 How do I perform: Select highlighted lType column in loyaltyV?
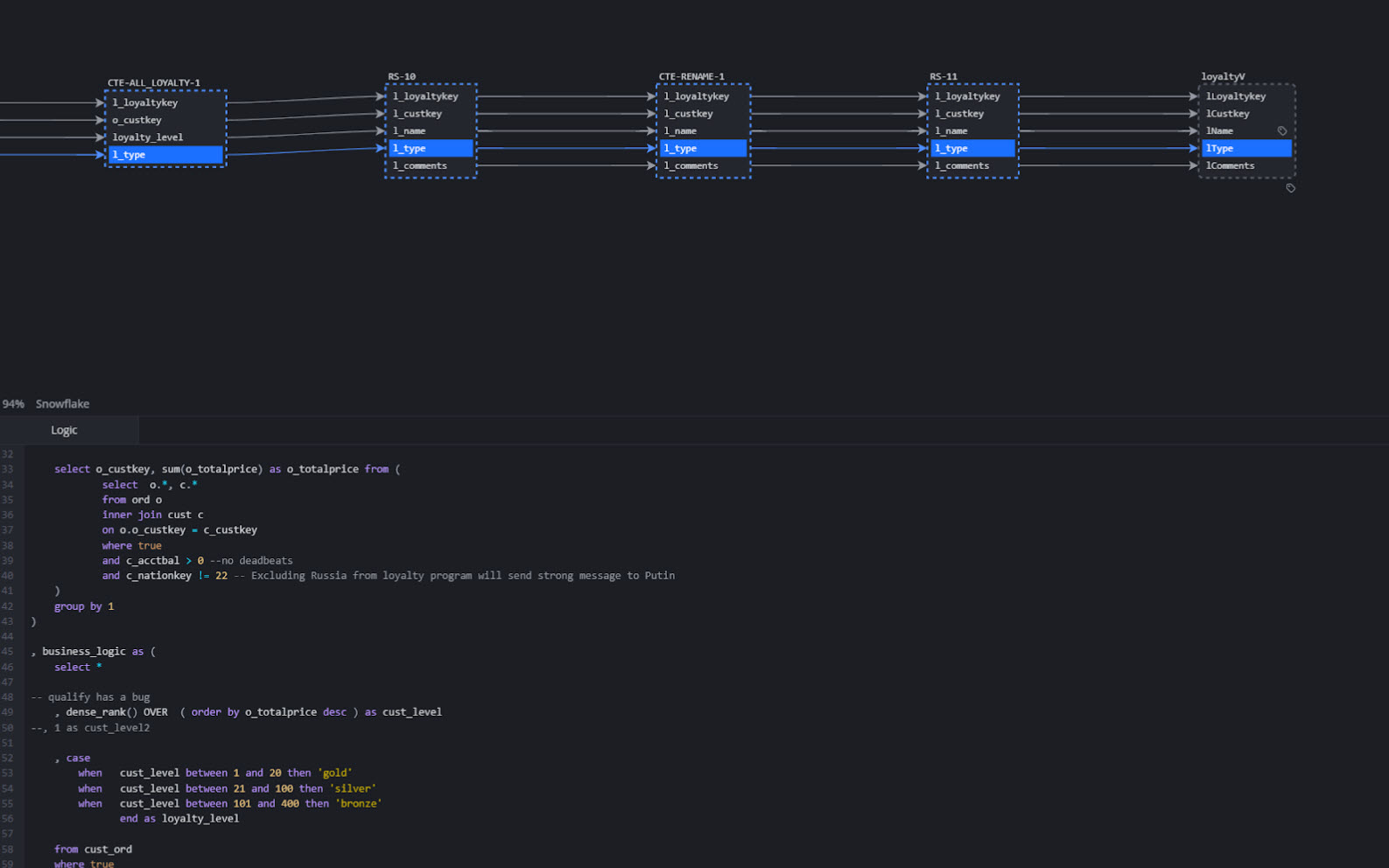1245,149
